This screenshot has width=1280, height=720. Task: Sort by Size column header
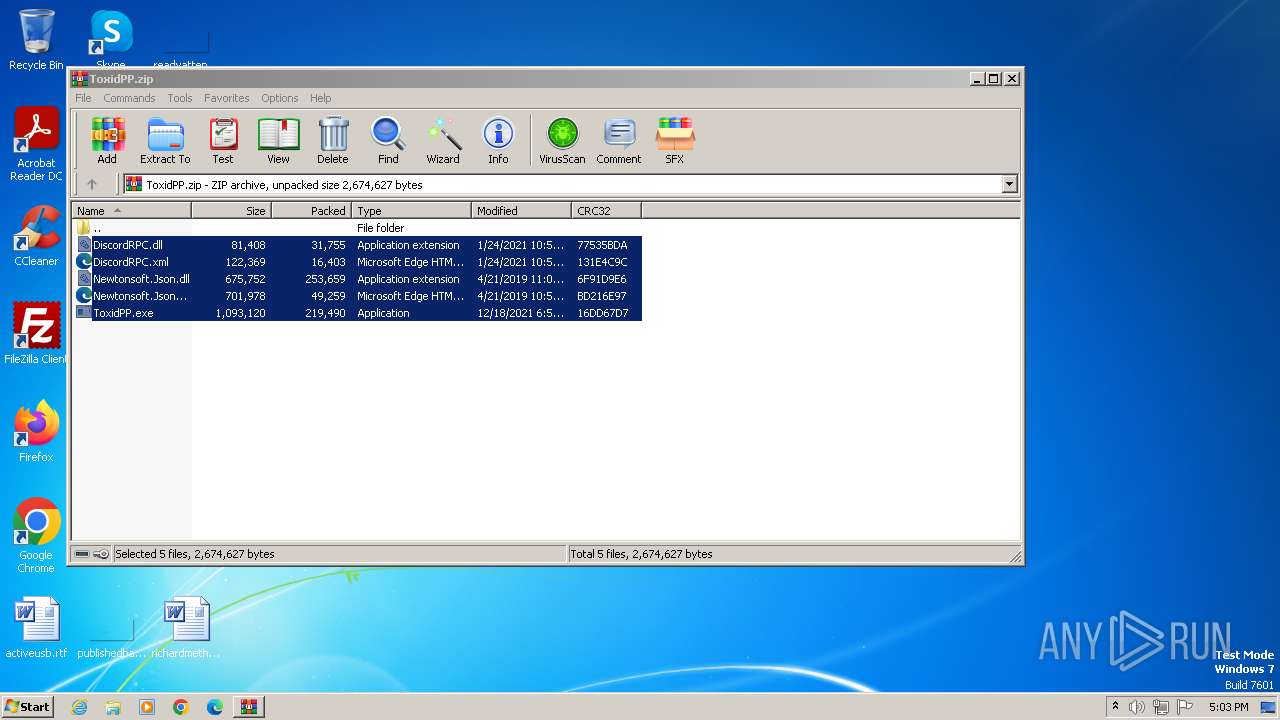232,211
